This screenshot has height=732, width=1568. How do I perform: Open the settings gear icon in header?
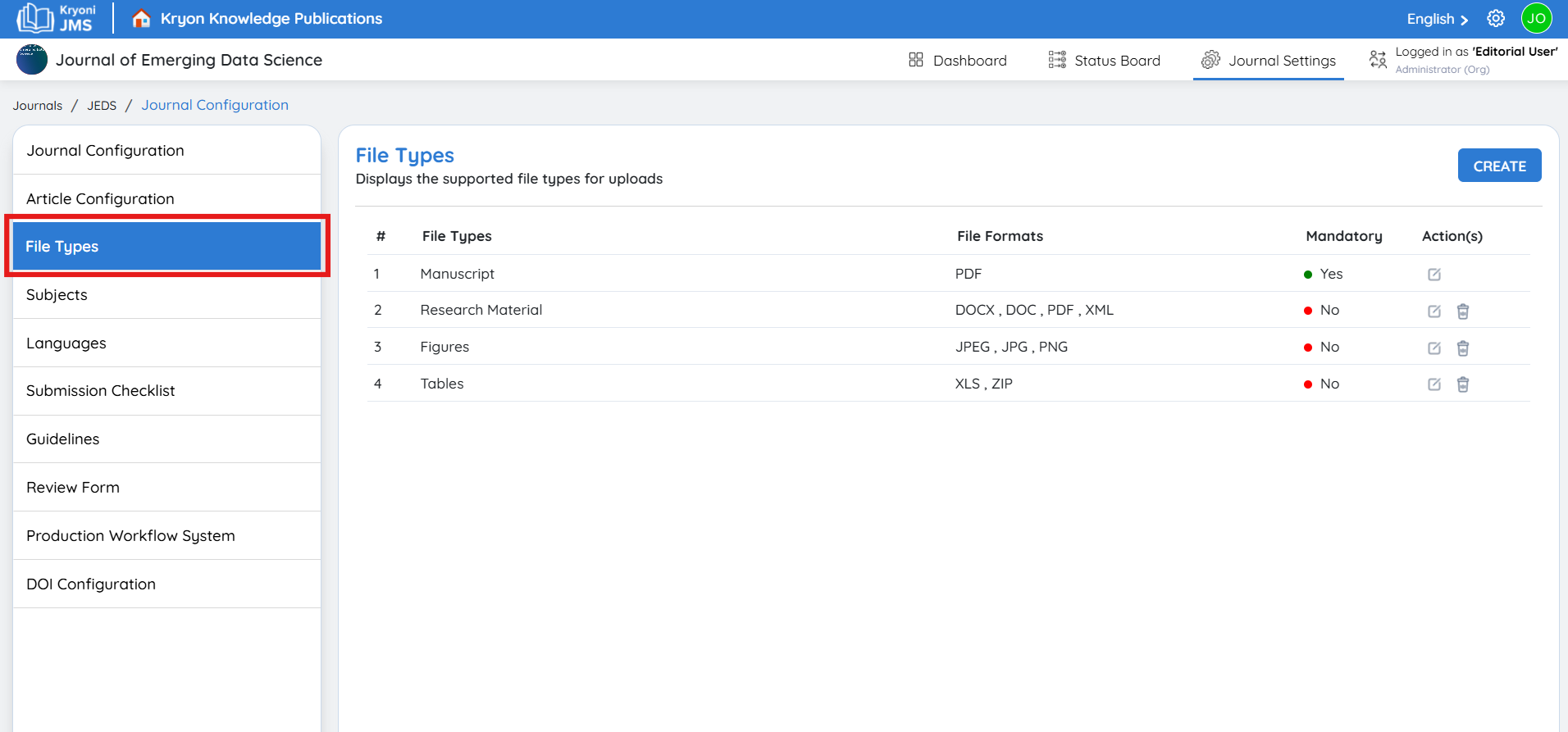coord(1496,19)
